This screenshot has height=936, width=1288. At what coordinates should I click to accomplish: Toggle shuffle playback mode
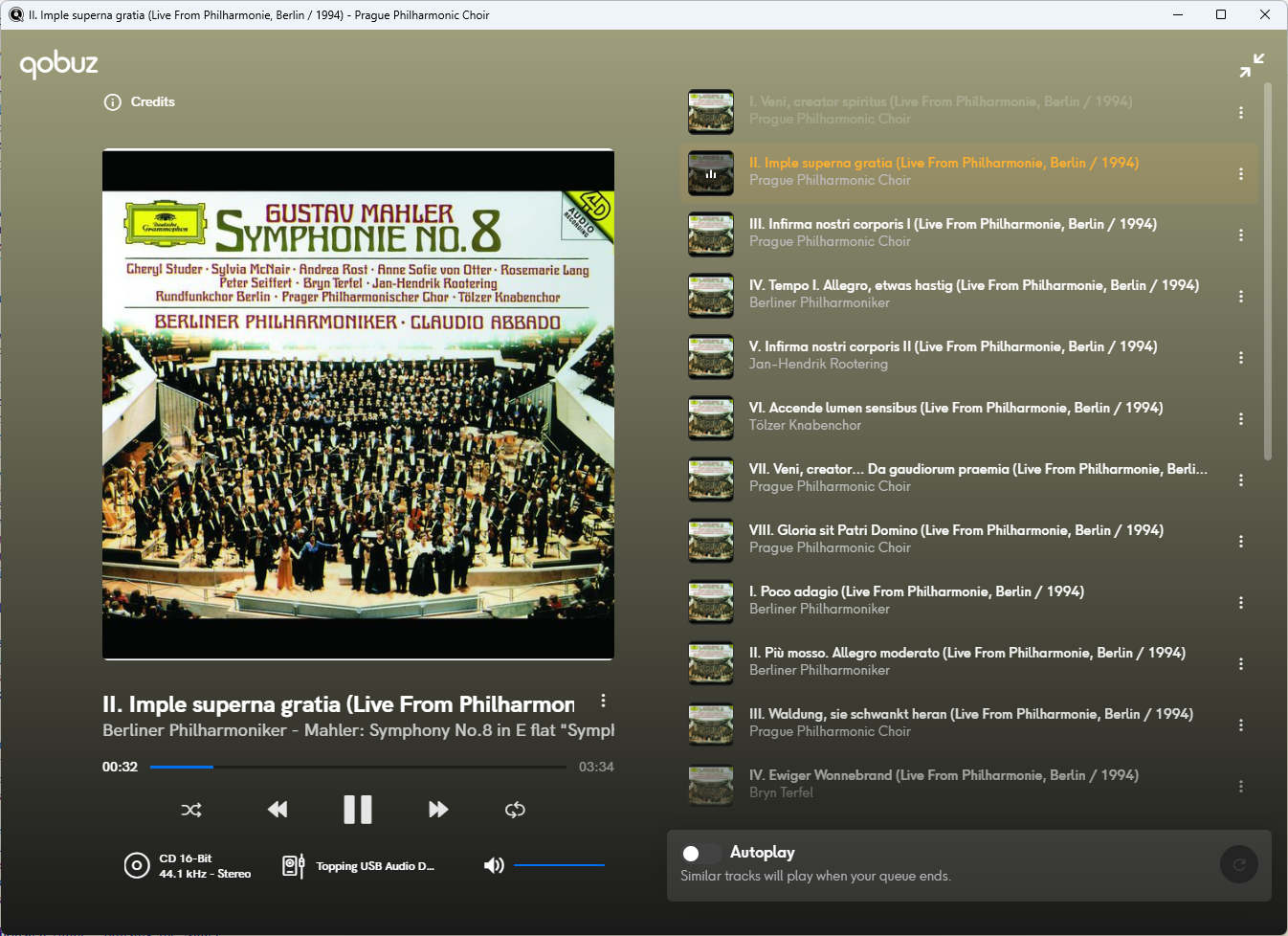pos(191,810)
